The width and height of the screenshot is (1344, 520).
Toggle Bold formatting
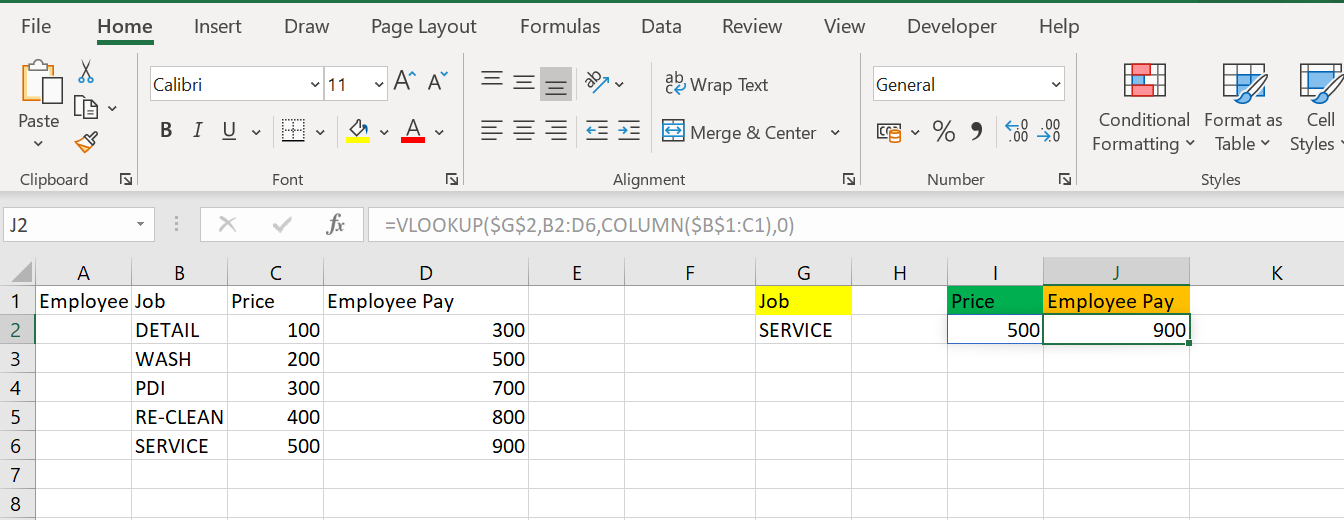click(166, 131)
